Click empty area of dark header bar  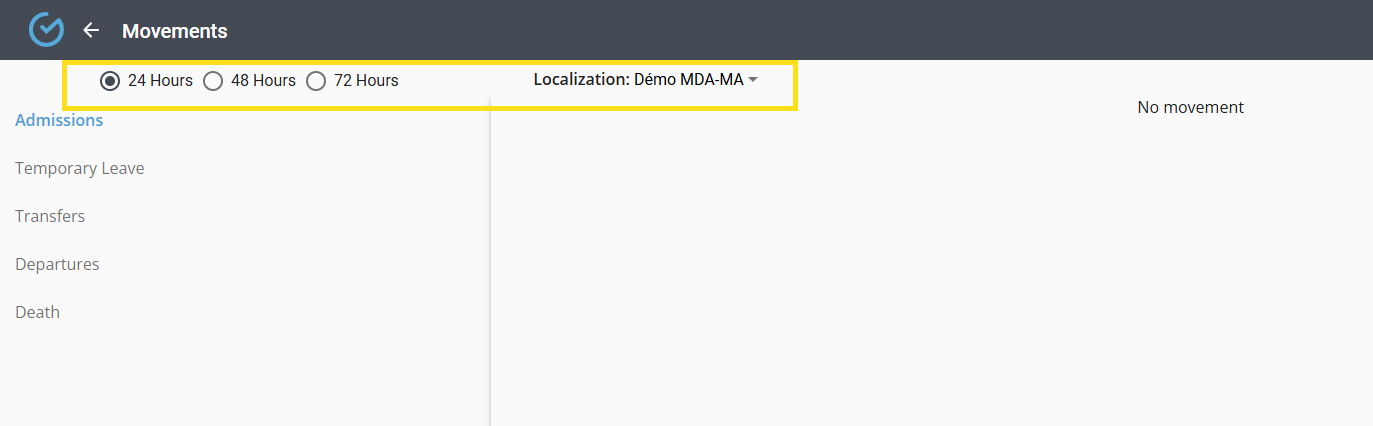[x=800, y=30]
